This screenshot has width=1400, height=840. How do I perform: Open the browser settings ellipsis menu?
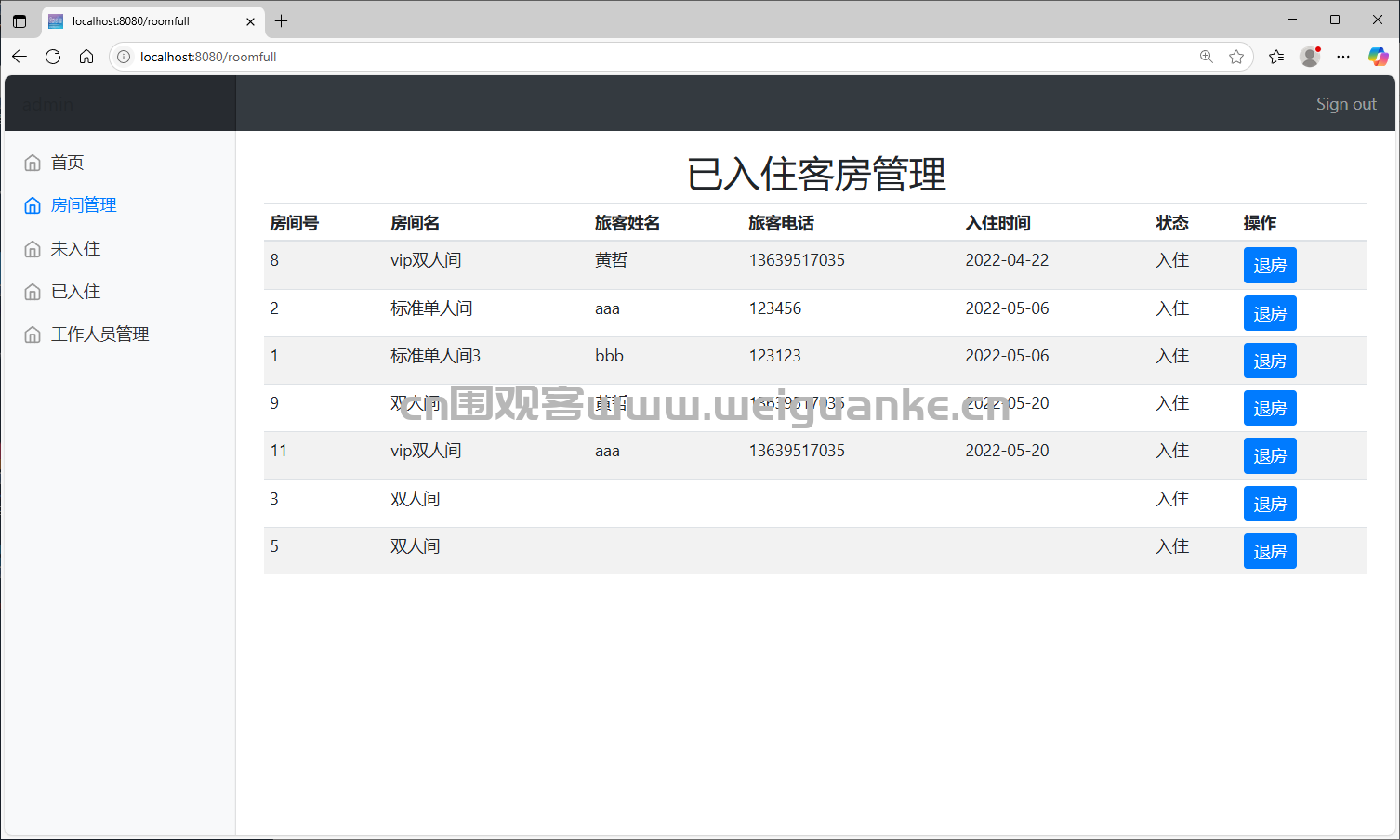pyautogui.click(x=1342, y=57)
